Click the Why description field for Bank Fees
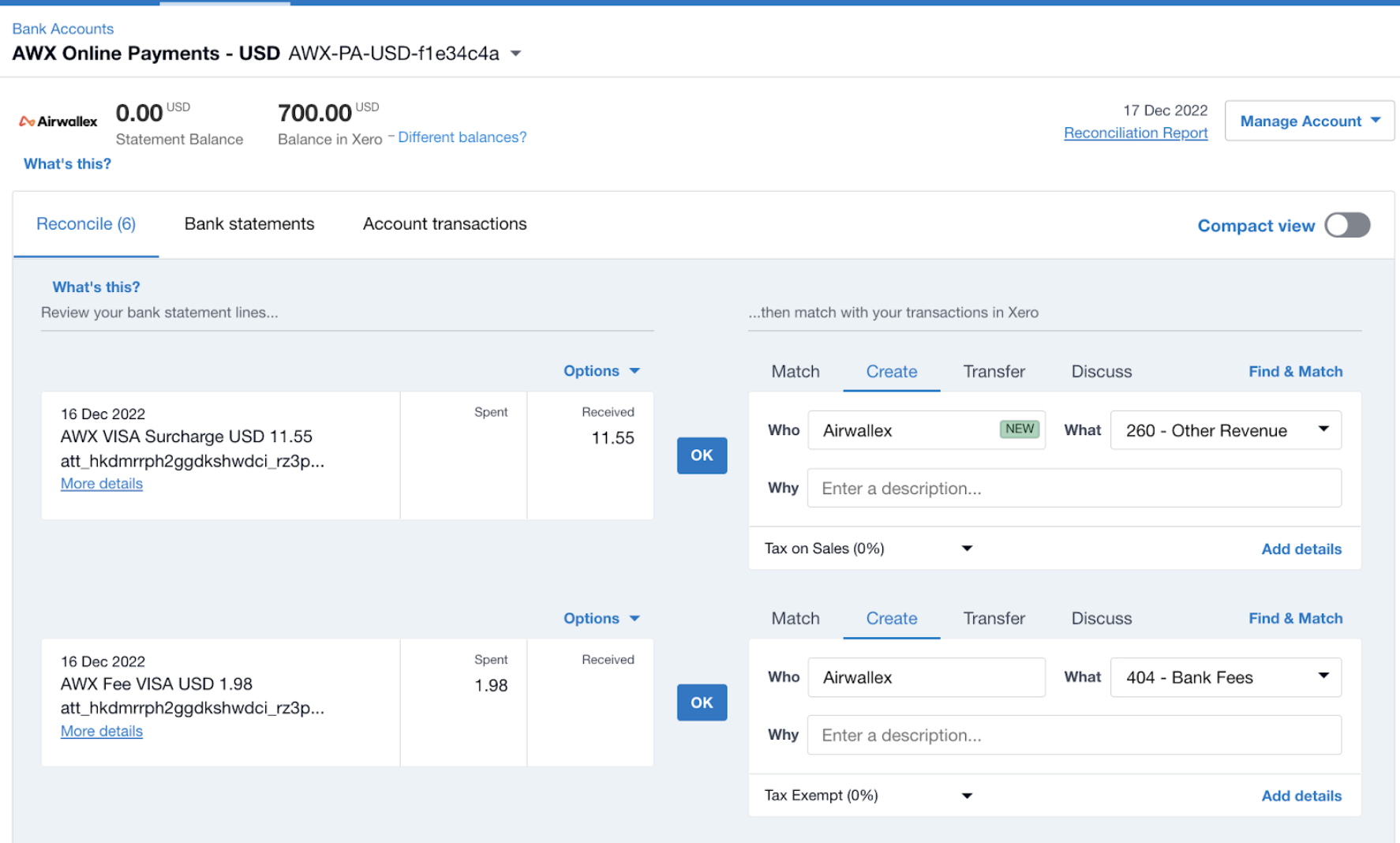The image size is (1400, 843). (x=1074, y=736)
